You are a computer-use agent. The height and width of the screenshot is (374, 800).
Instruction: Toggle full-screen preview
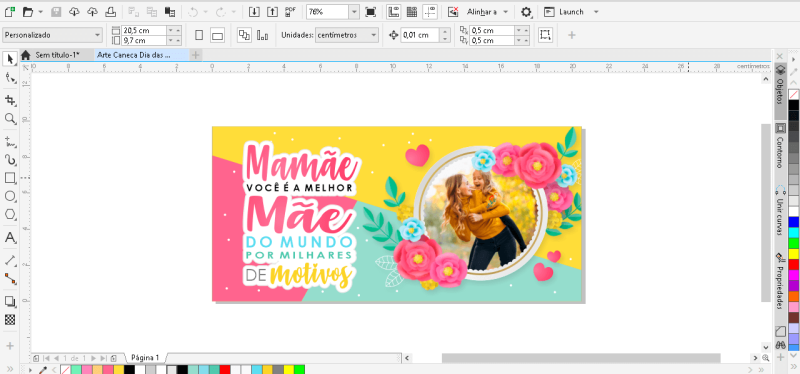[x=370, y=11]
